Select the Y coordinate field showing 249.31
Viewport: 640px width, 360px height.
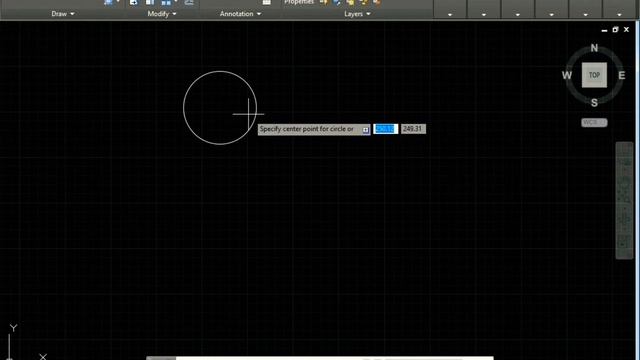(413, 129)
